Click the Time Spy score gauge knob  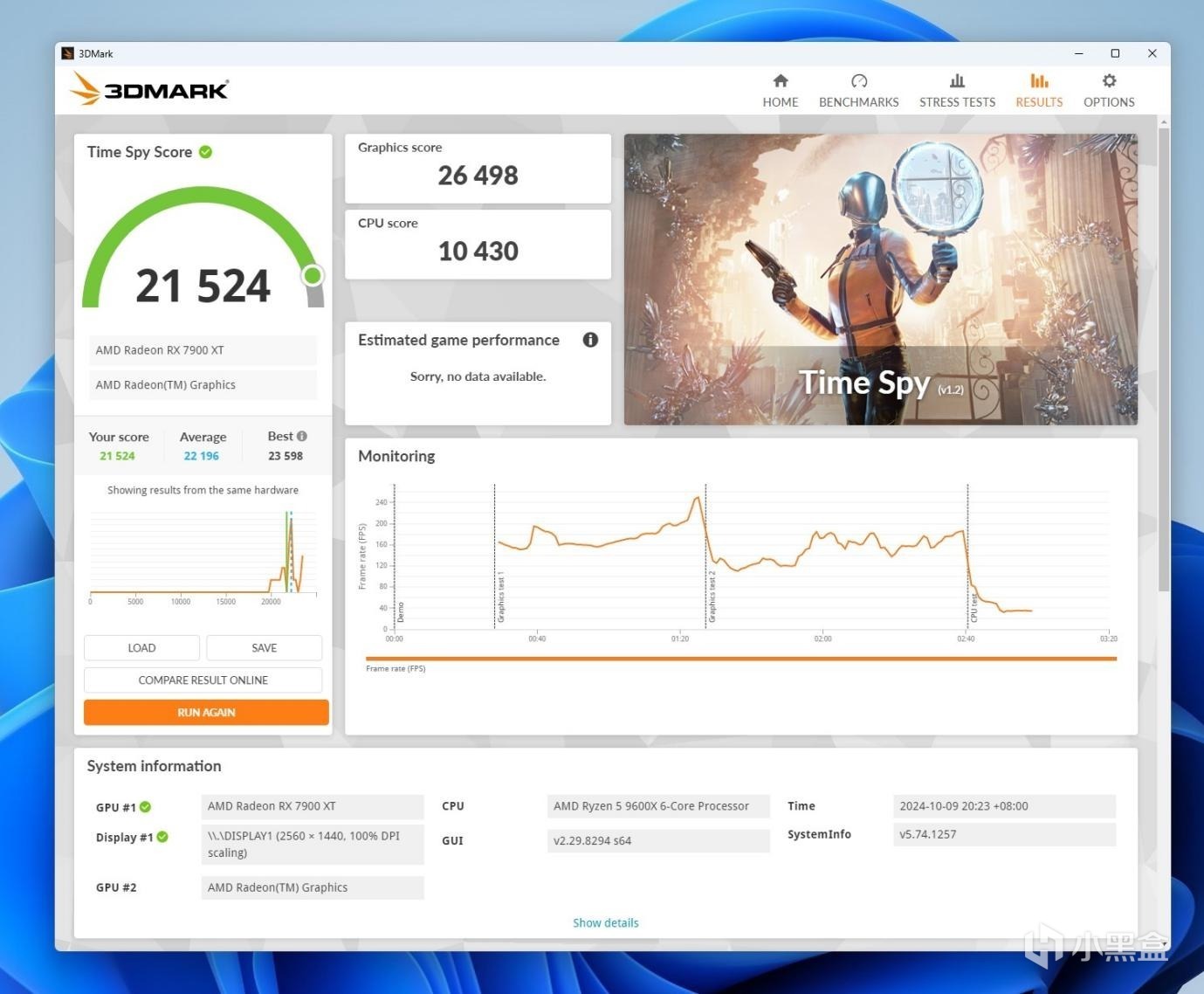pyautogui.click(x=313, y=276)
